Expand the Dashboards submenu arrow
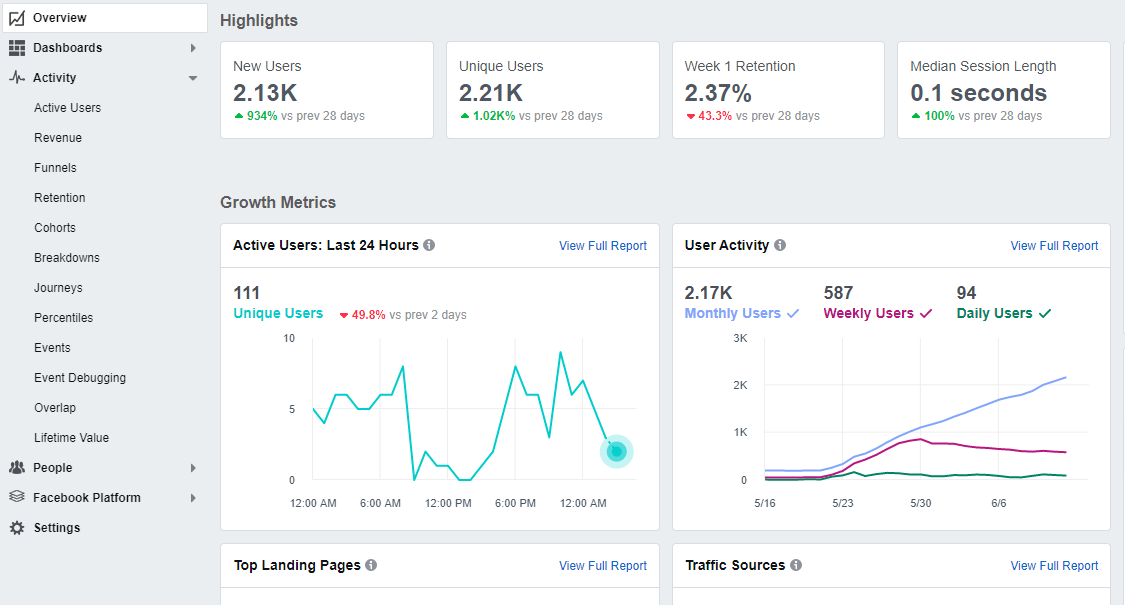1125x605 pixels. click(193, 48)
